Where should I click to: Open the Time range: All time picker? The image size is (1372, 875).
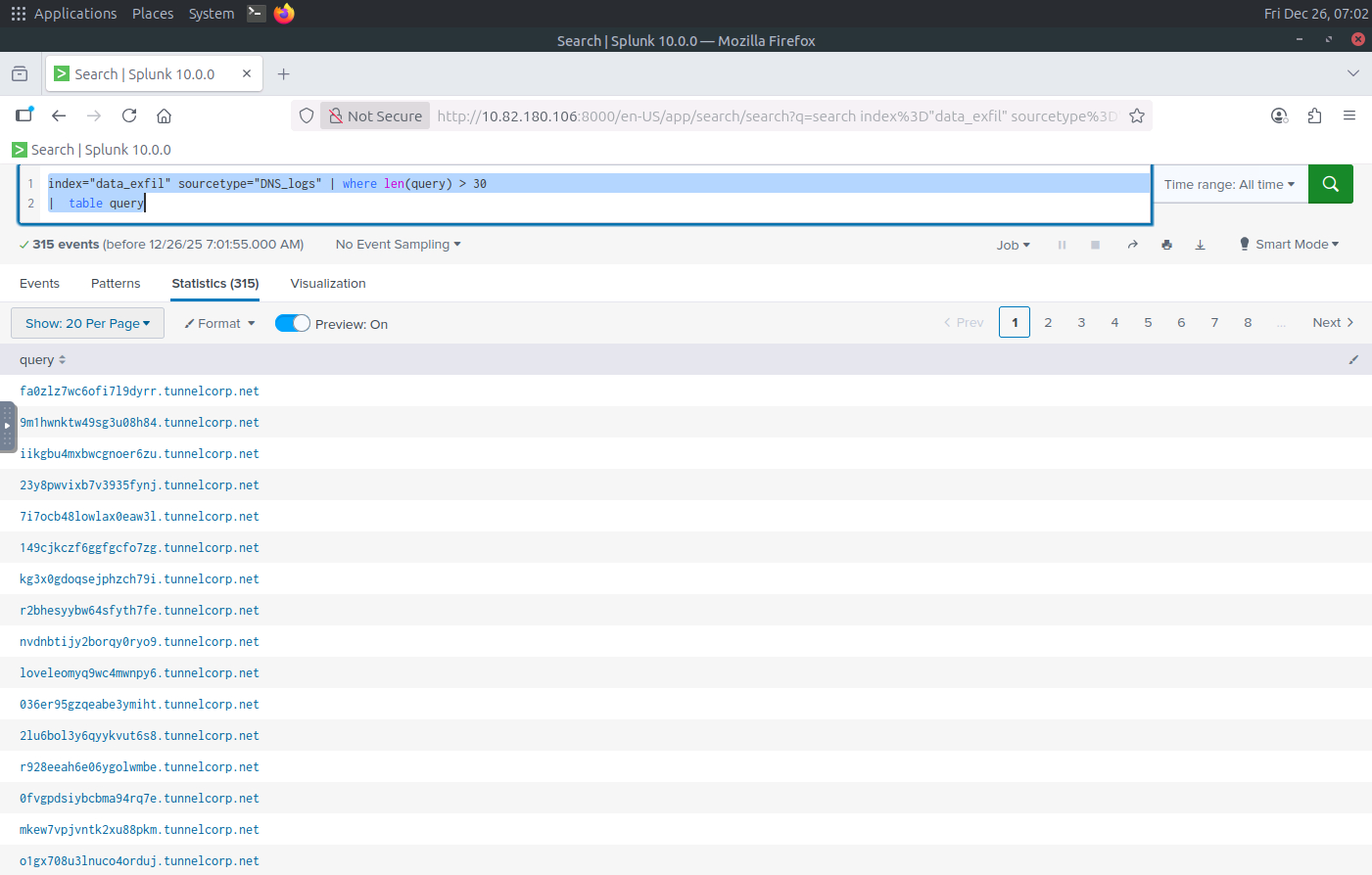click(1230, 184)
